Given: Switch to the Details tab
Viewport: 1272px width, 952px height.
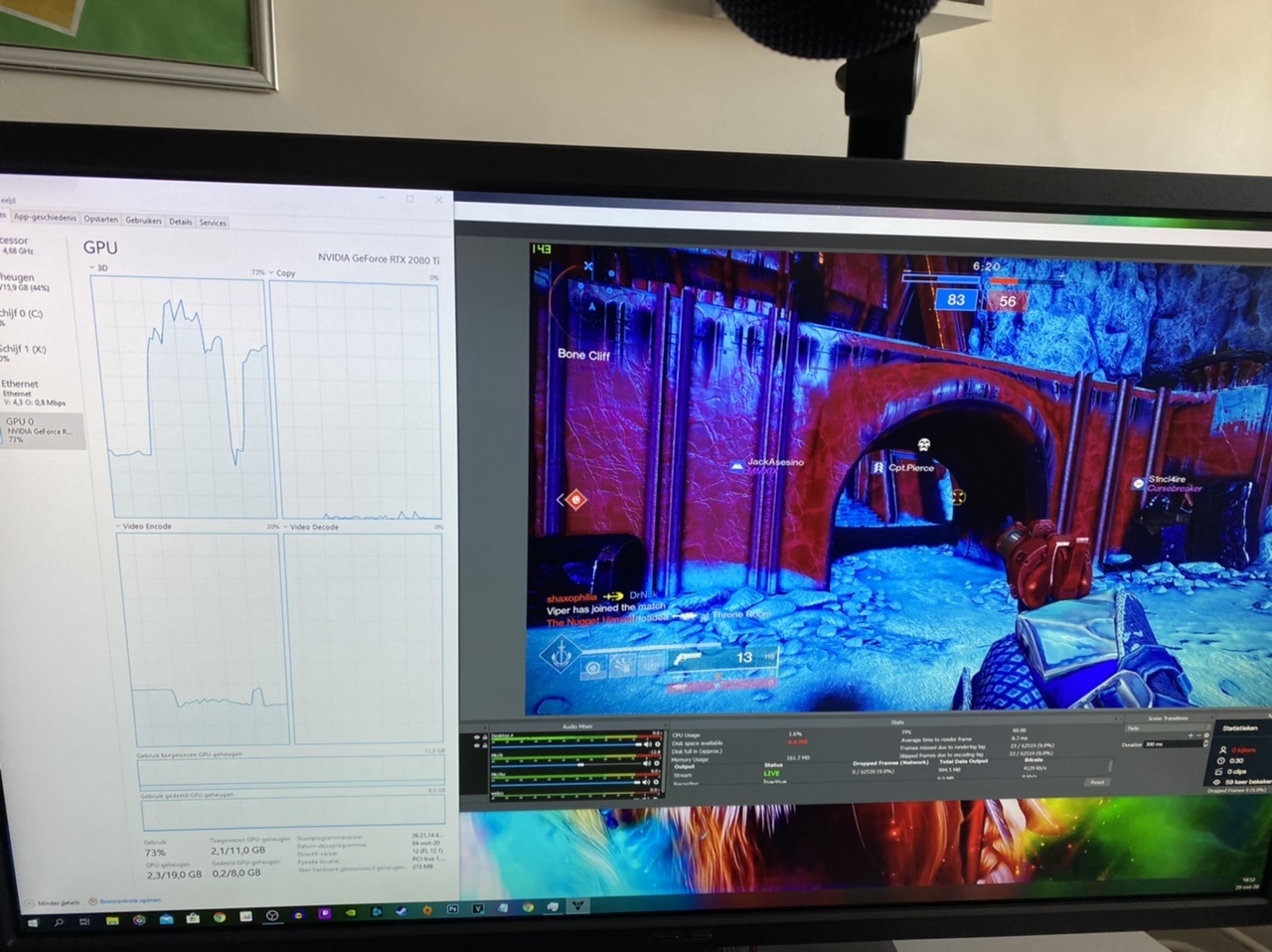Looking at the screenshot, I should pos(180,222).
